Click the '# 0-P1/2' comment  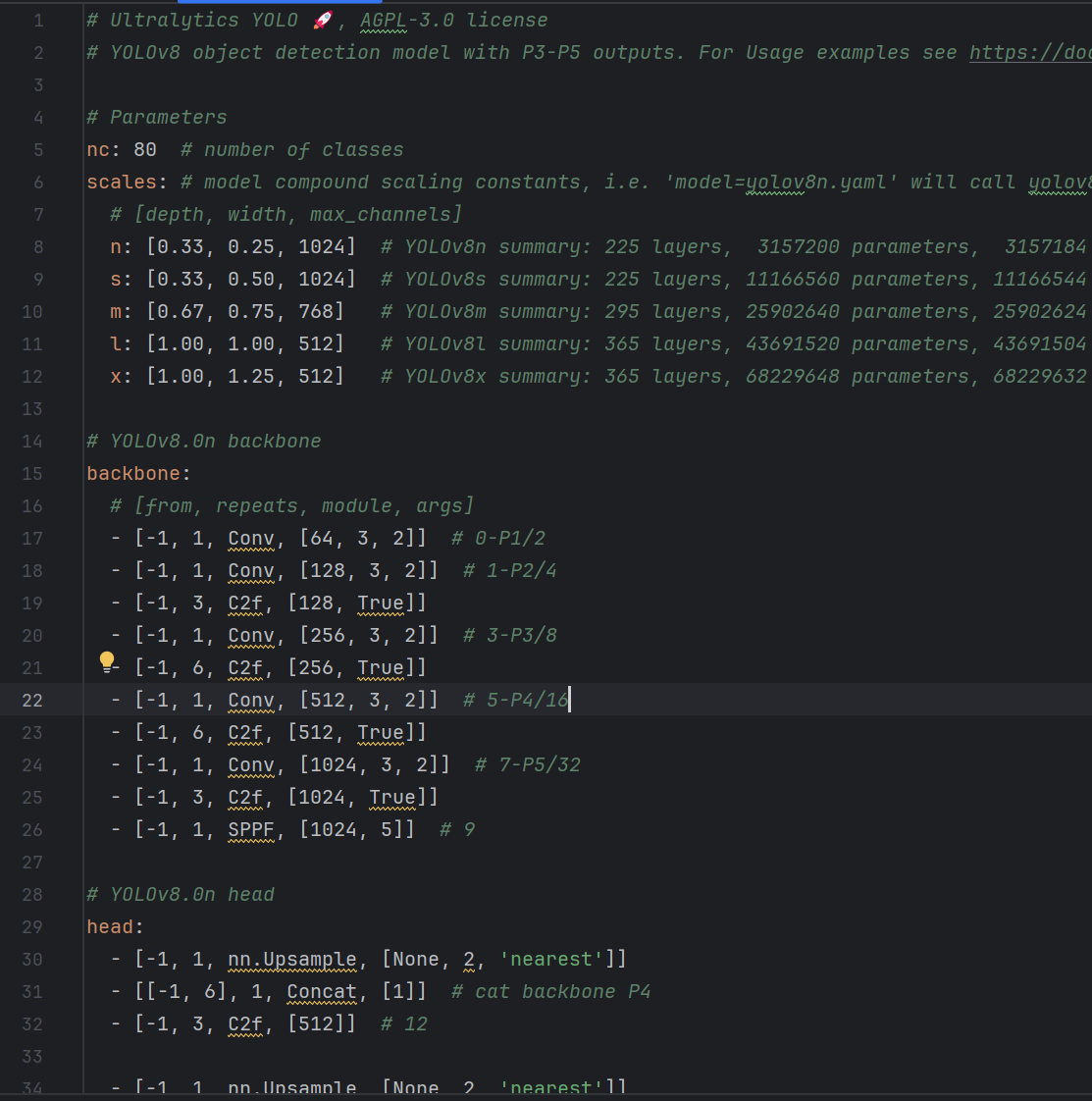(x=497, y=538)
